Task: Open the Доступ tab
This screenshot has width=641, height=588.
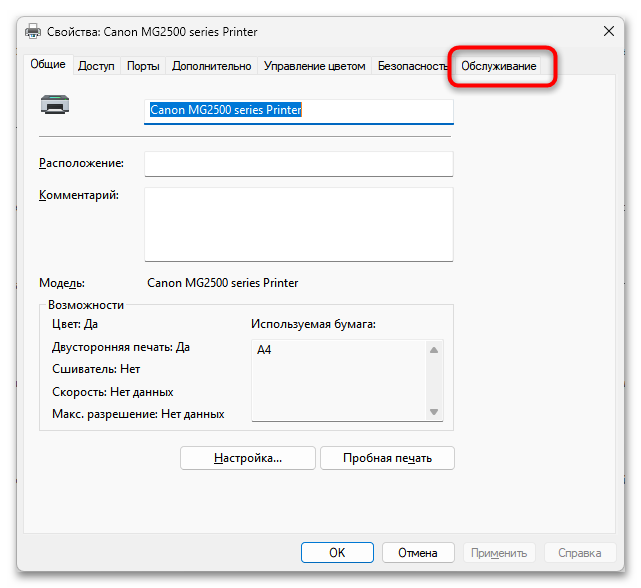Action: coord(96,66)
